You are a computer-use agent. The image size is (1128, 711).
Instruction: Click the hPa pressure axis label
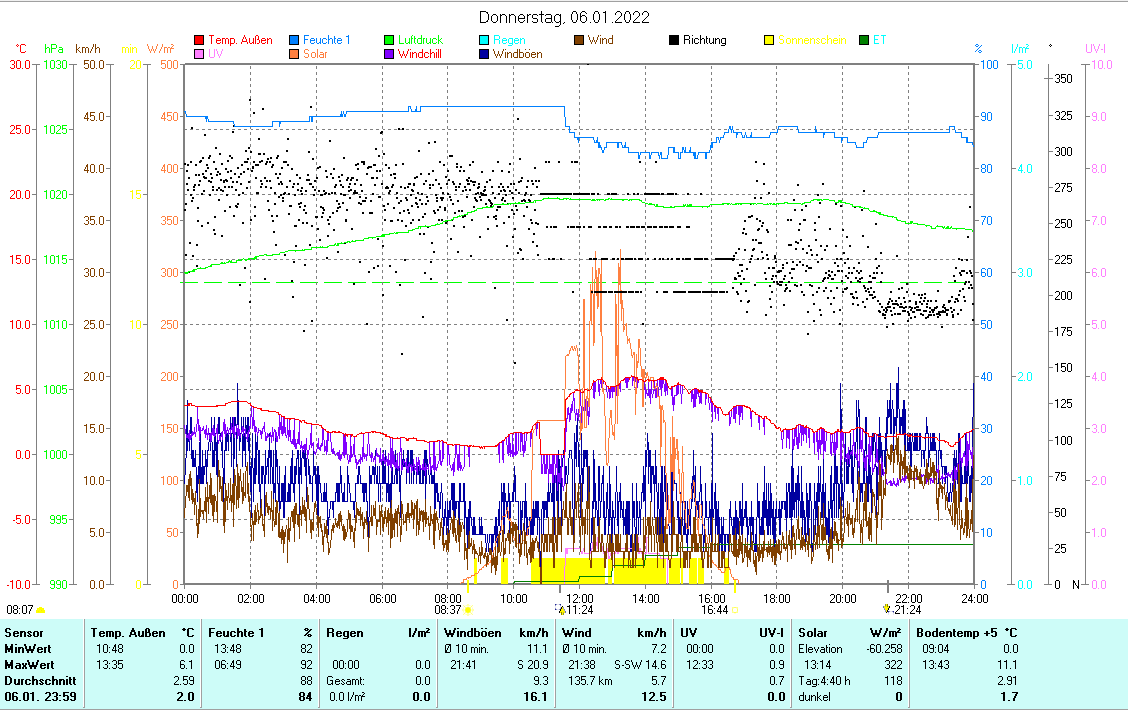pyautogui.click(x=54, y=48)
